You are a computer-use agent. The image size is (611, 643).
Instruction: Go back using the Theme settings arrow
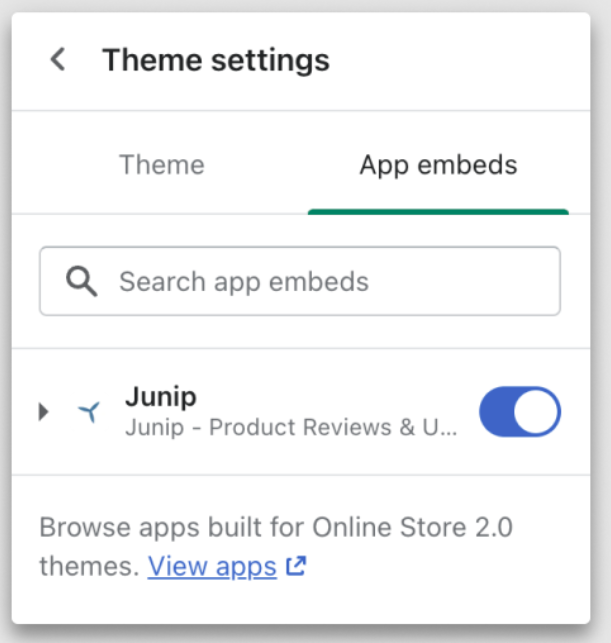[58, 59]
